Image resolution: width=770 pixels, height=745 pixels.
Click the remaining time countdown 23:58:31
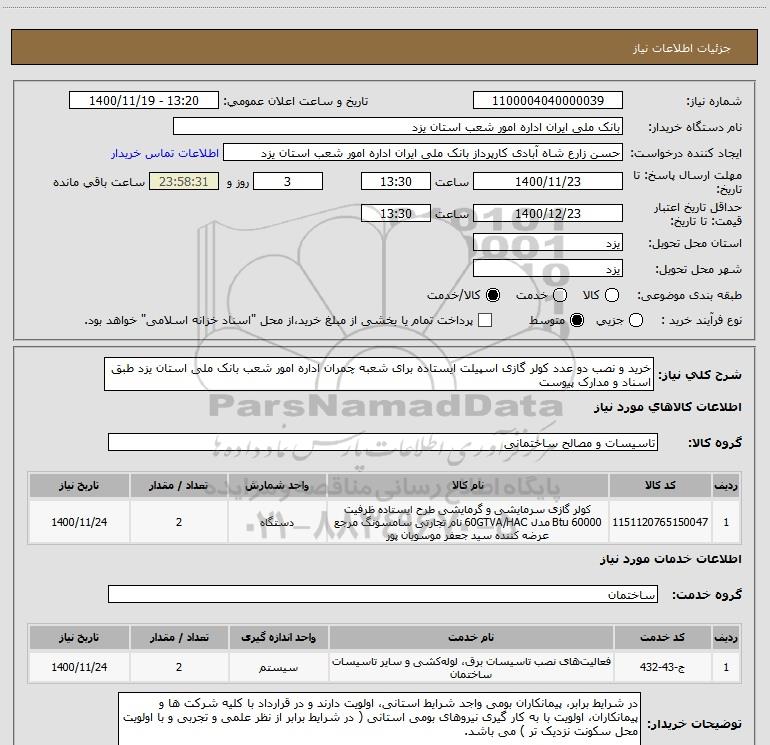tap(184, 181)
